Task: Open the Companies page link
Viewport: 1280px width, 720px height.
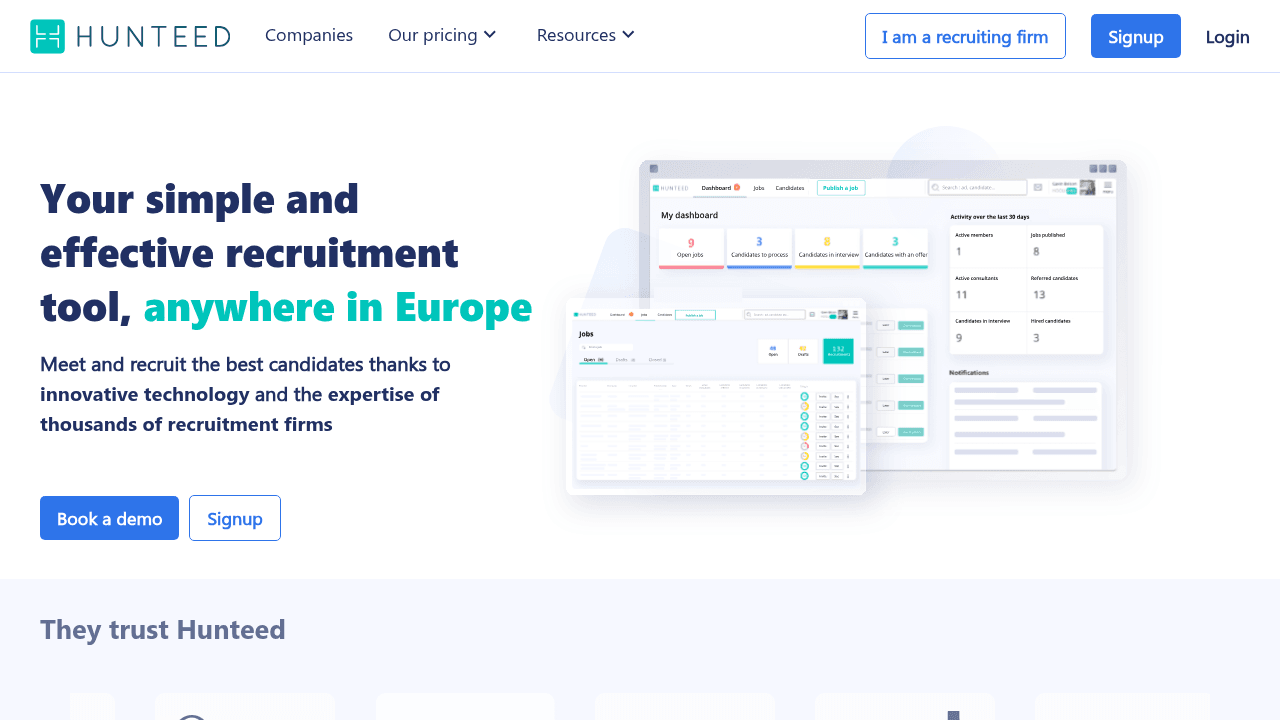Action: pos(309,35)
